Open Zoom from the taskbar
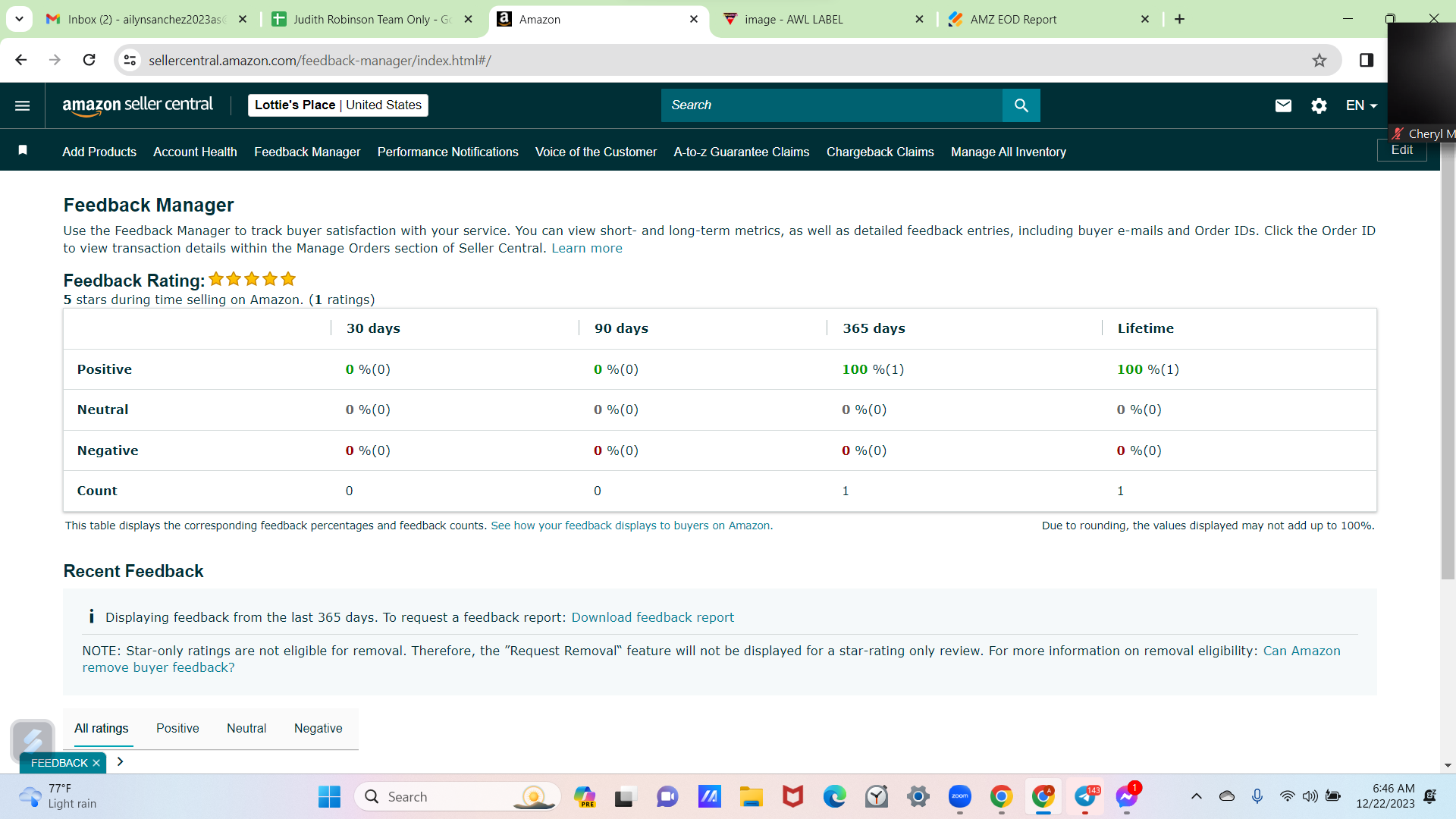The width and height of the screenshot is (1456, 819). pyautogui.click(x=960, y=797)
